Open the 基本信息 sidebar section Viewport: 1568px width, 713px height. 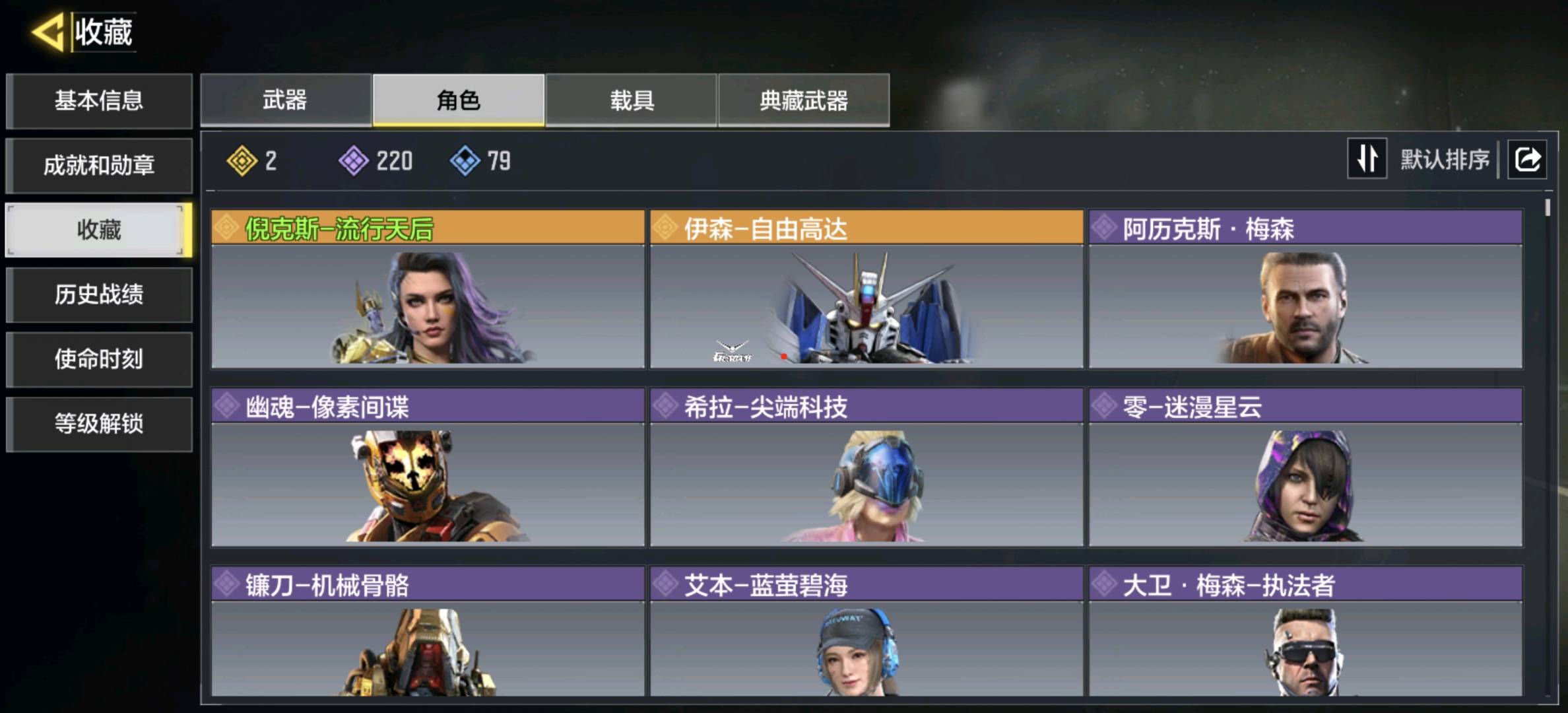[x=99, y=101]
